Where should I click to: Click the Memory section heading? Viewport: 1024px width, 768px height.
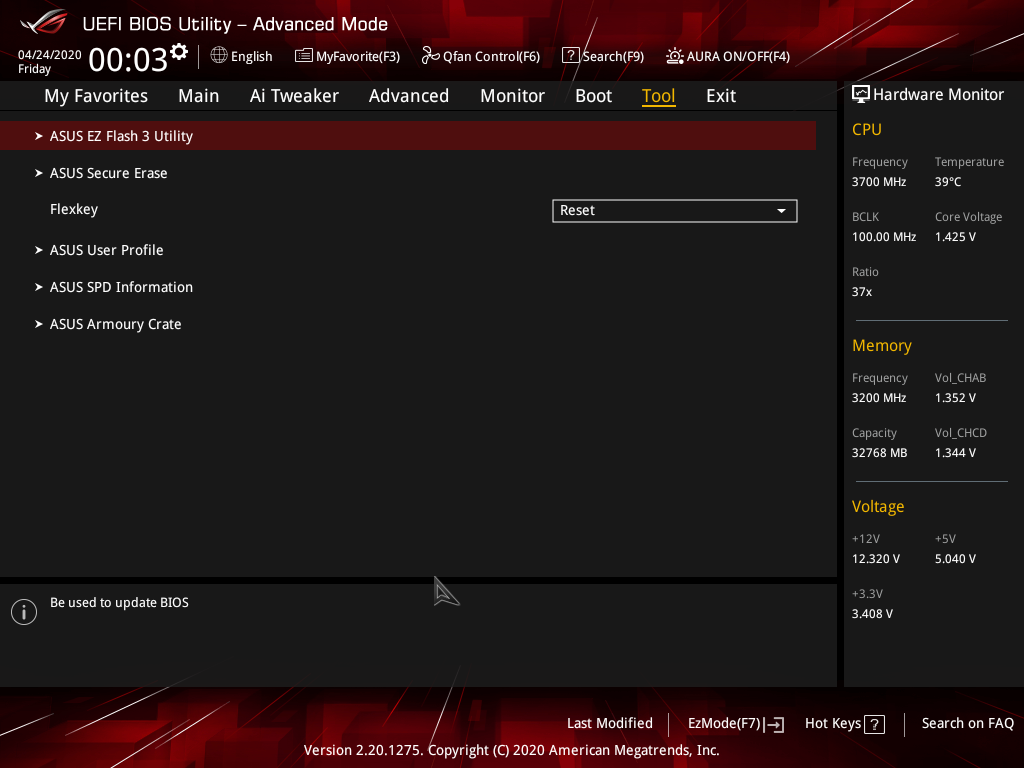[x=882, y=345]
